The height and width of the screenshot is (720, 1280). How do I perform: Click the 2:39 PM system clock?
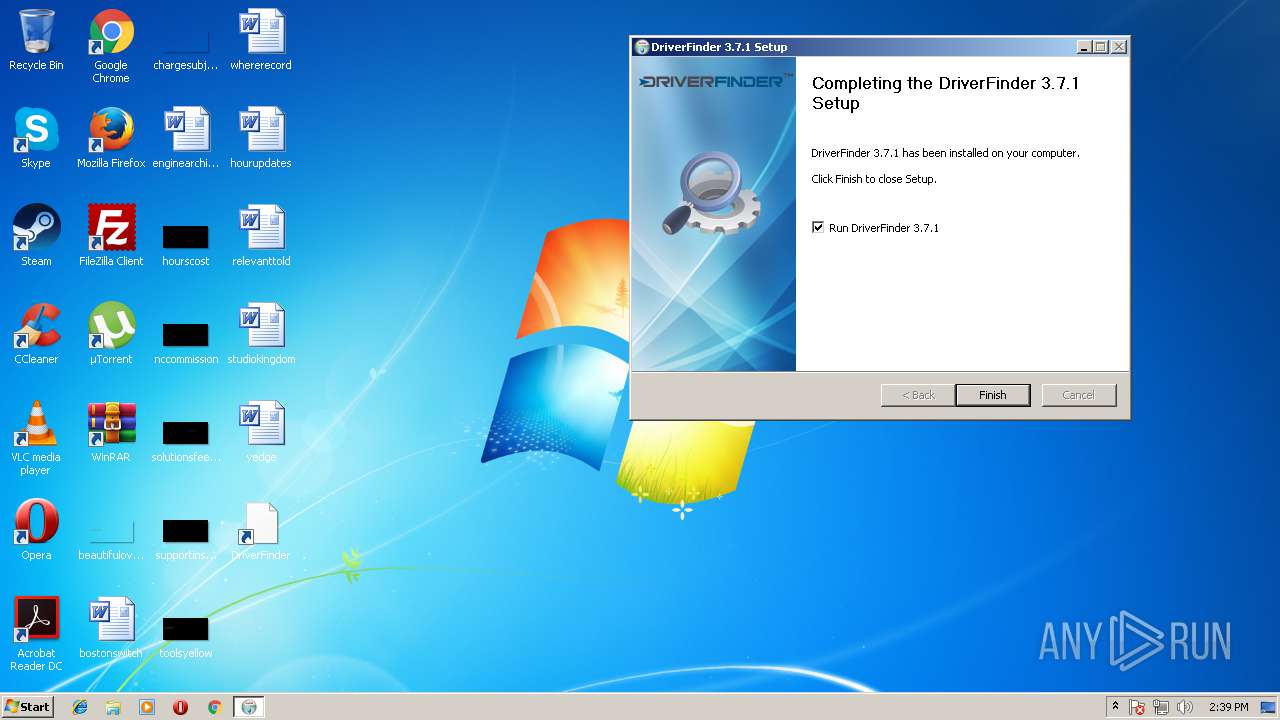(x=1229, y=707)
